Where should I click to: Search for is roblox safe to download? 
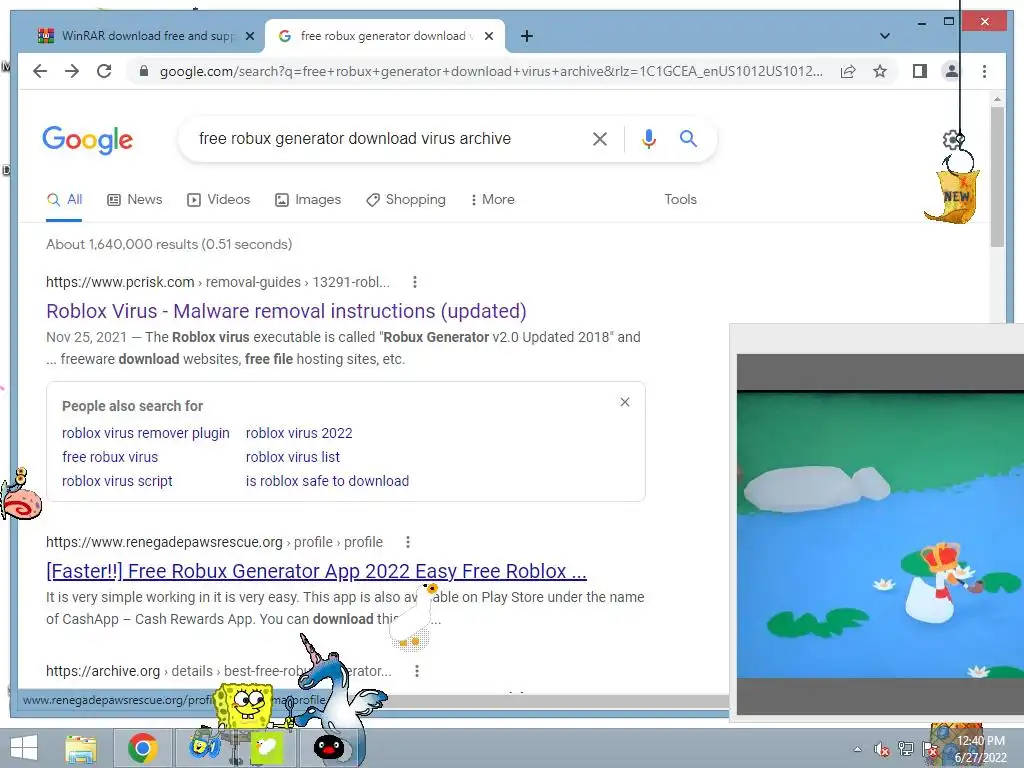327,481
